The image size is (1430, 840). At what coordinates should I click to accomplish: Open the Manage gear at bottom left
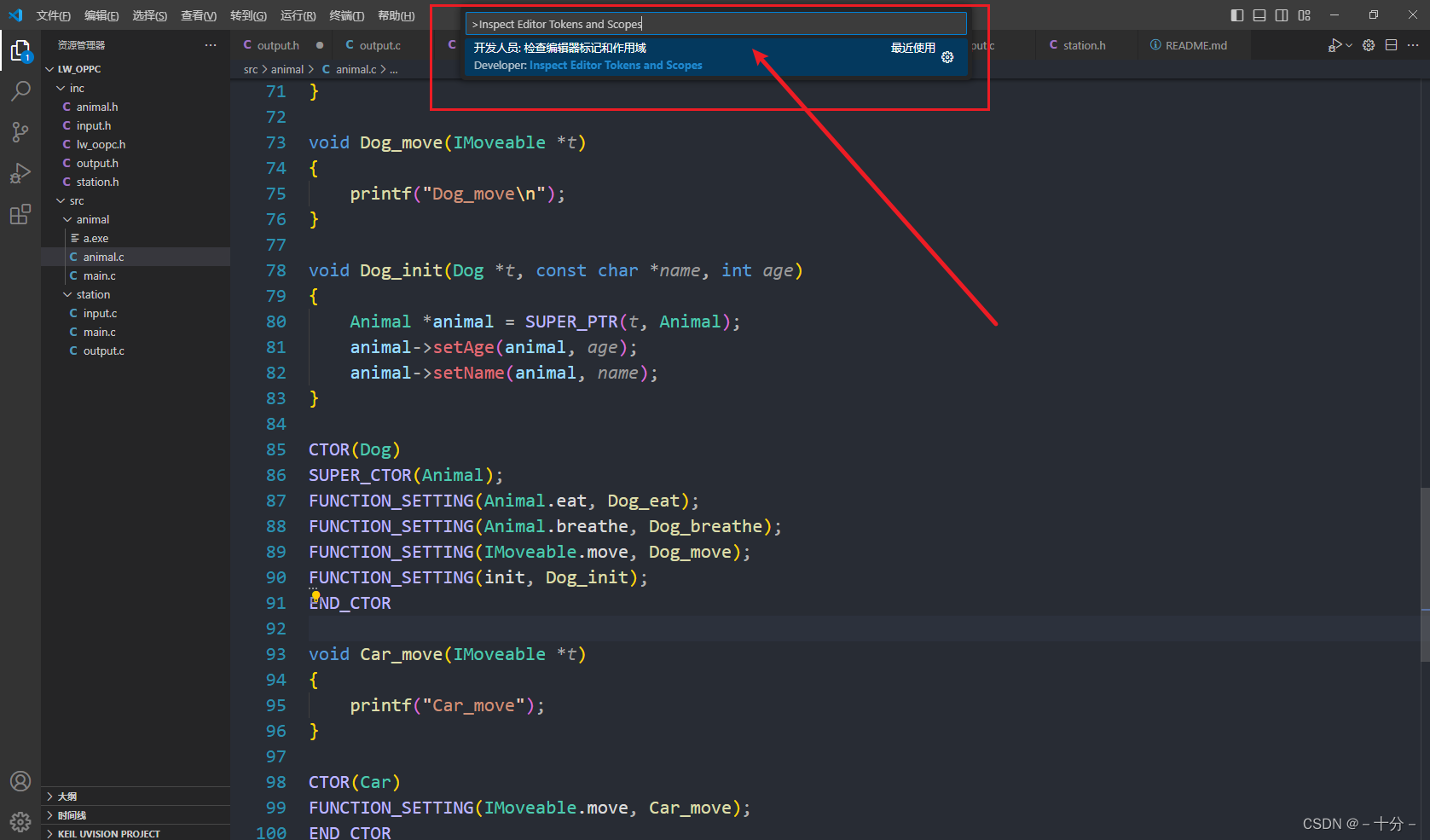[x=20, y=821]
